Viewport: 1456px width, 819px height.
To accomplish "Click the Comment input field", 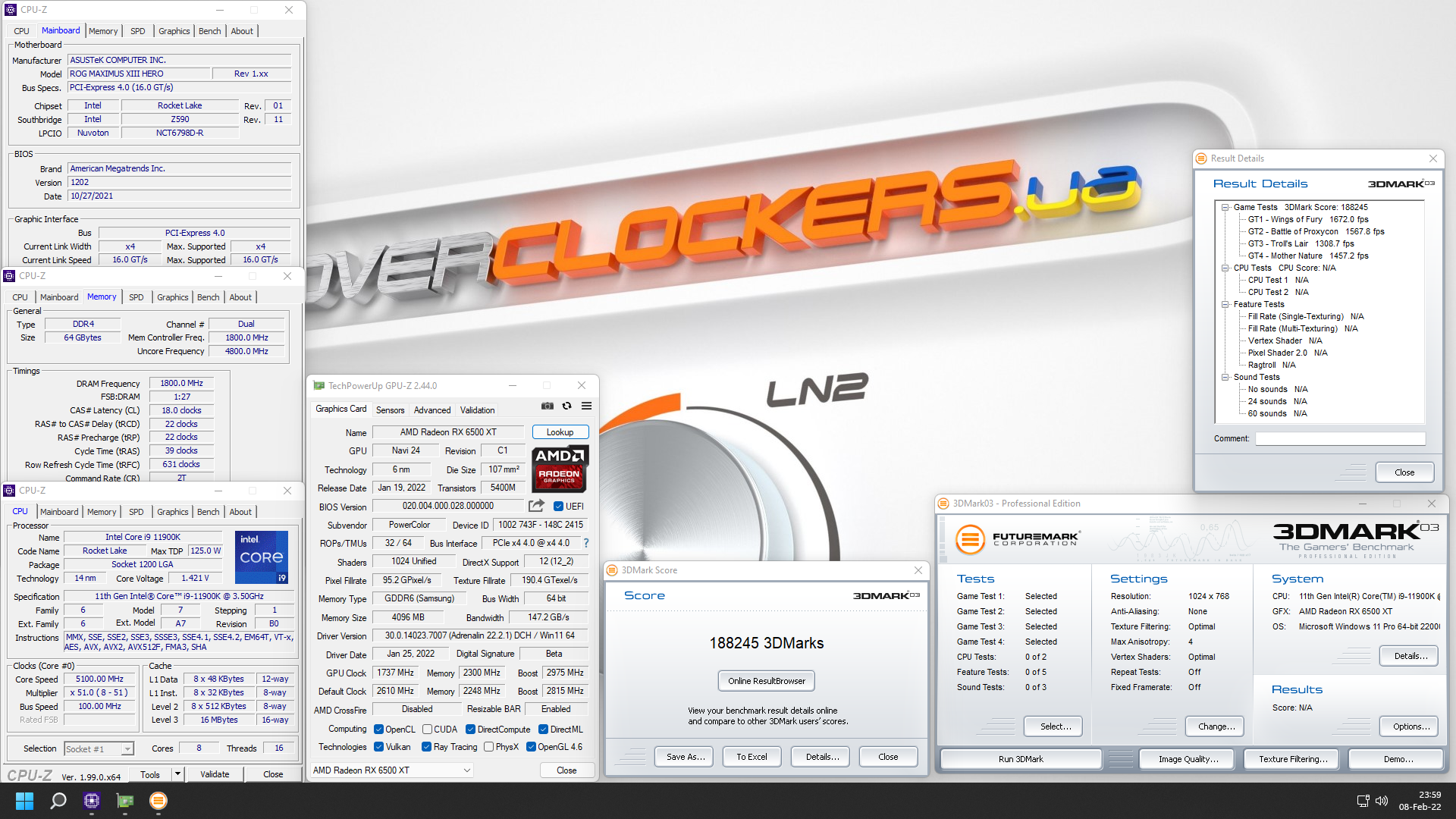I will click(1340, 438).
